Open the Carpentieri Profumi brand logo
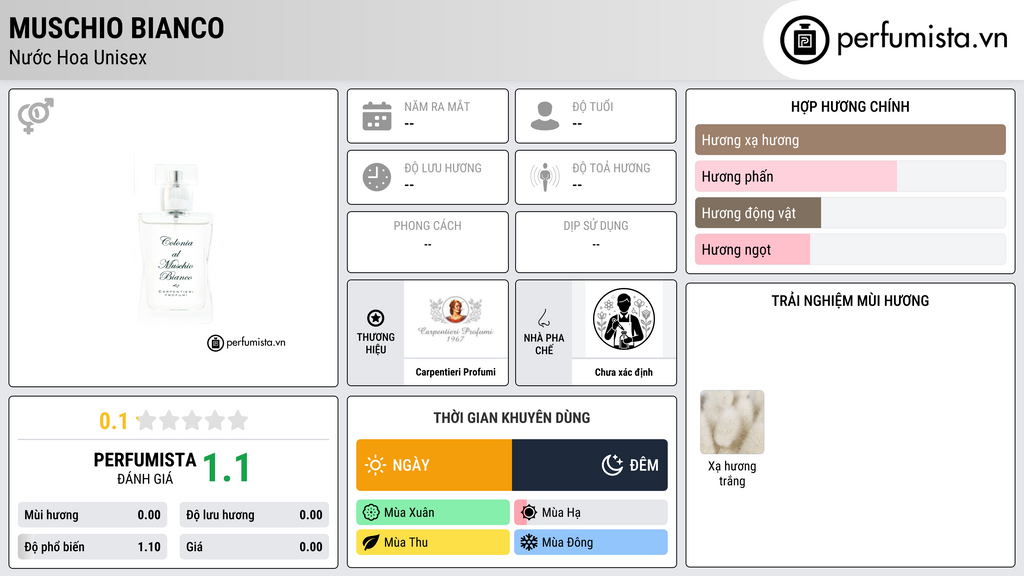The height and width of the screenshot is (576, 1024). click(x=456, y=319)
